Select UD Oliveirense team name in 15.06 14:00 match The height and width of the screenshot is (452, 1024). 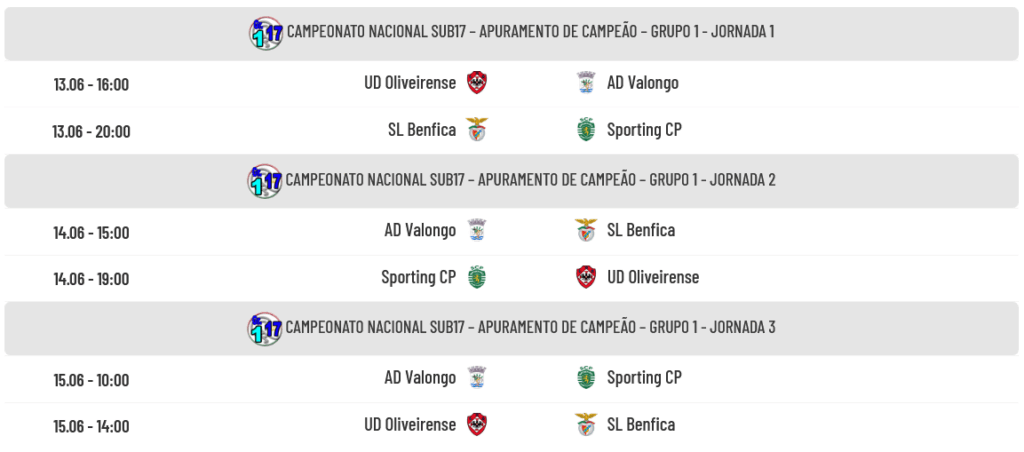point(410,425)
